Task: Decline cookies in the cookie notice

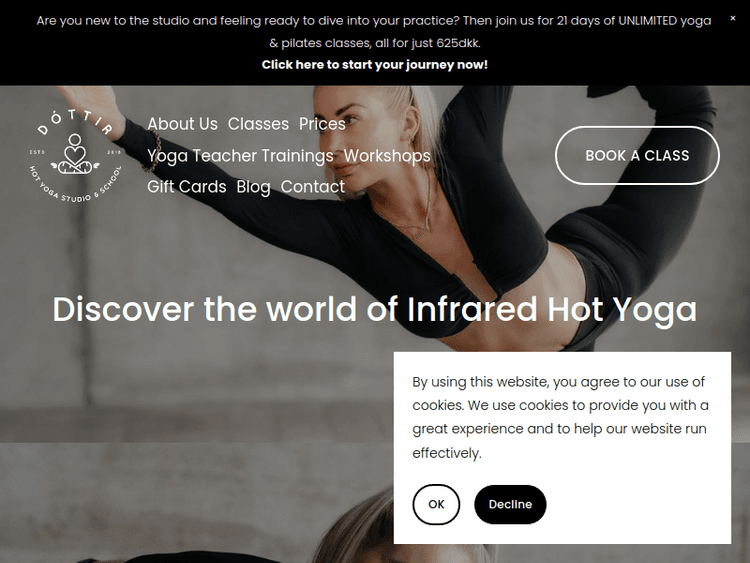Action: pos(510,504)
